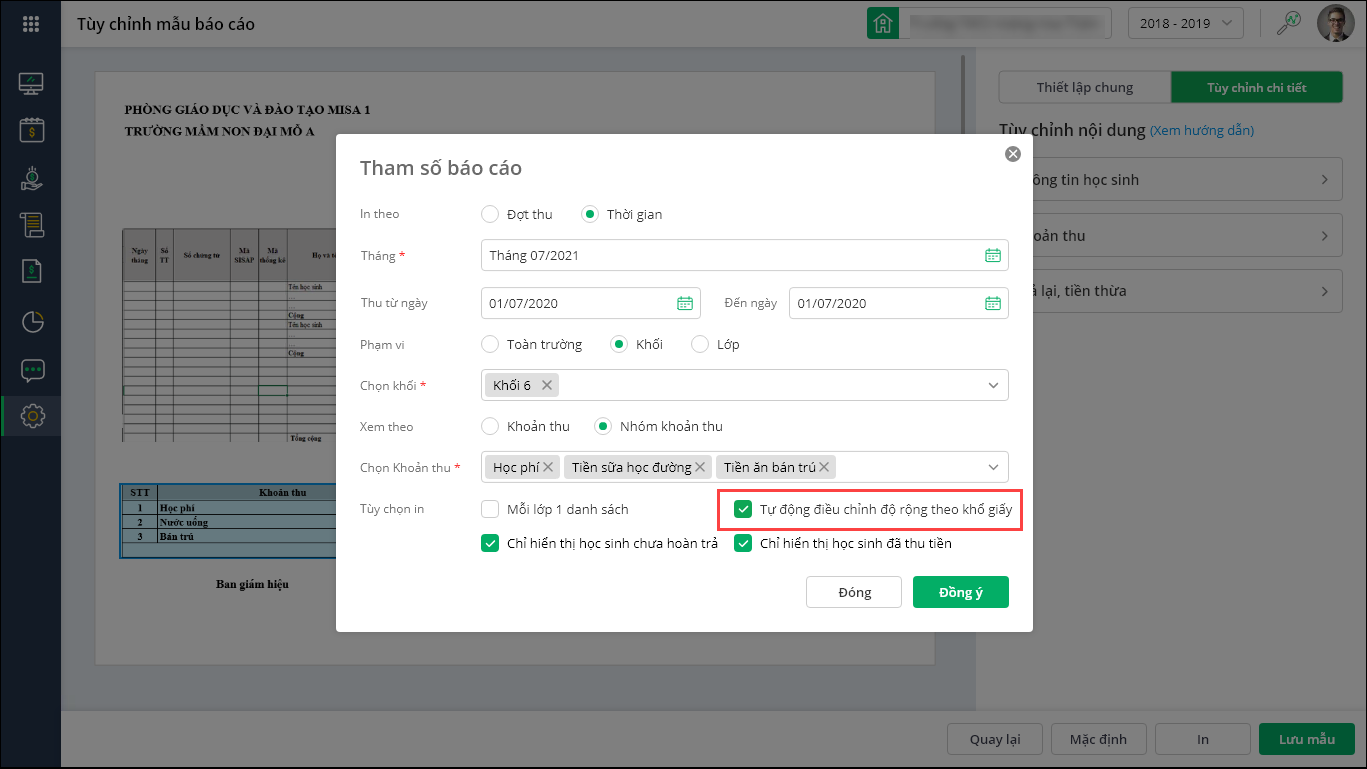Close the Tham số báo cáo dialog

point(1012,154)
